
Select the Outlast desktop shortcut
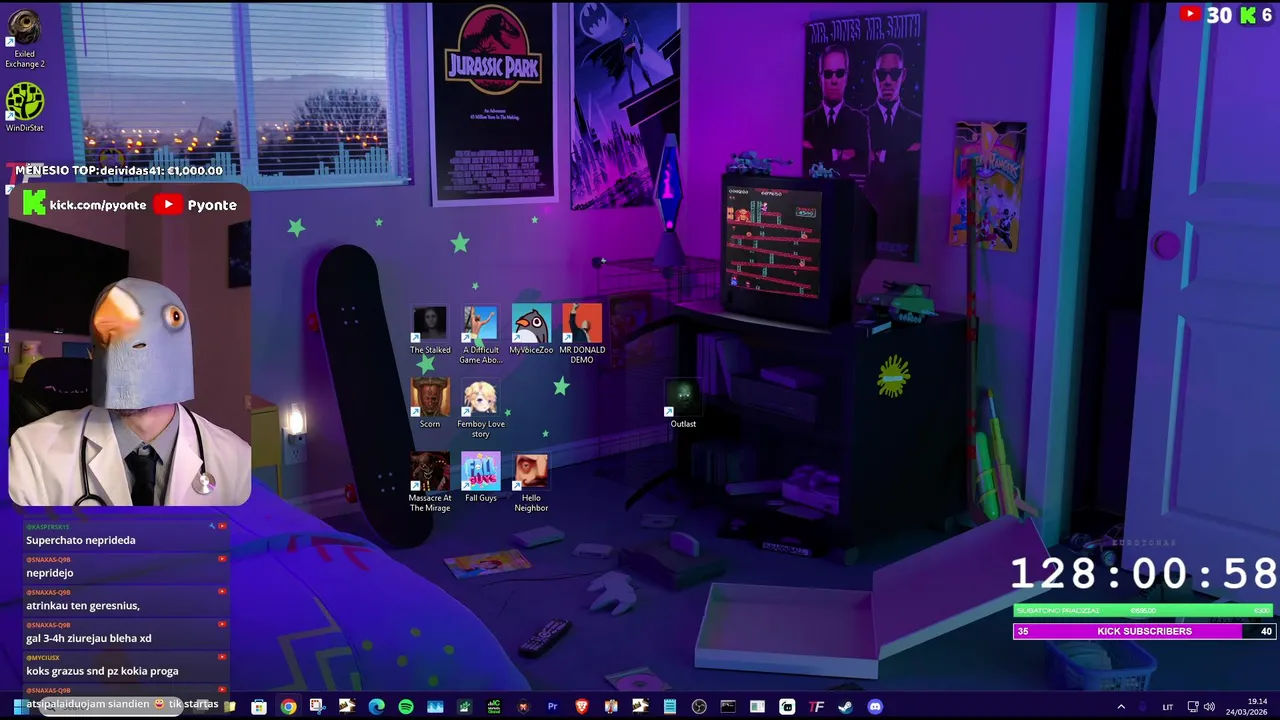(x=683, y=404)
